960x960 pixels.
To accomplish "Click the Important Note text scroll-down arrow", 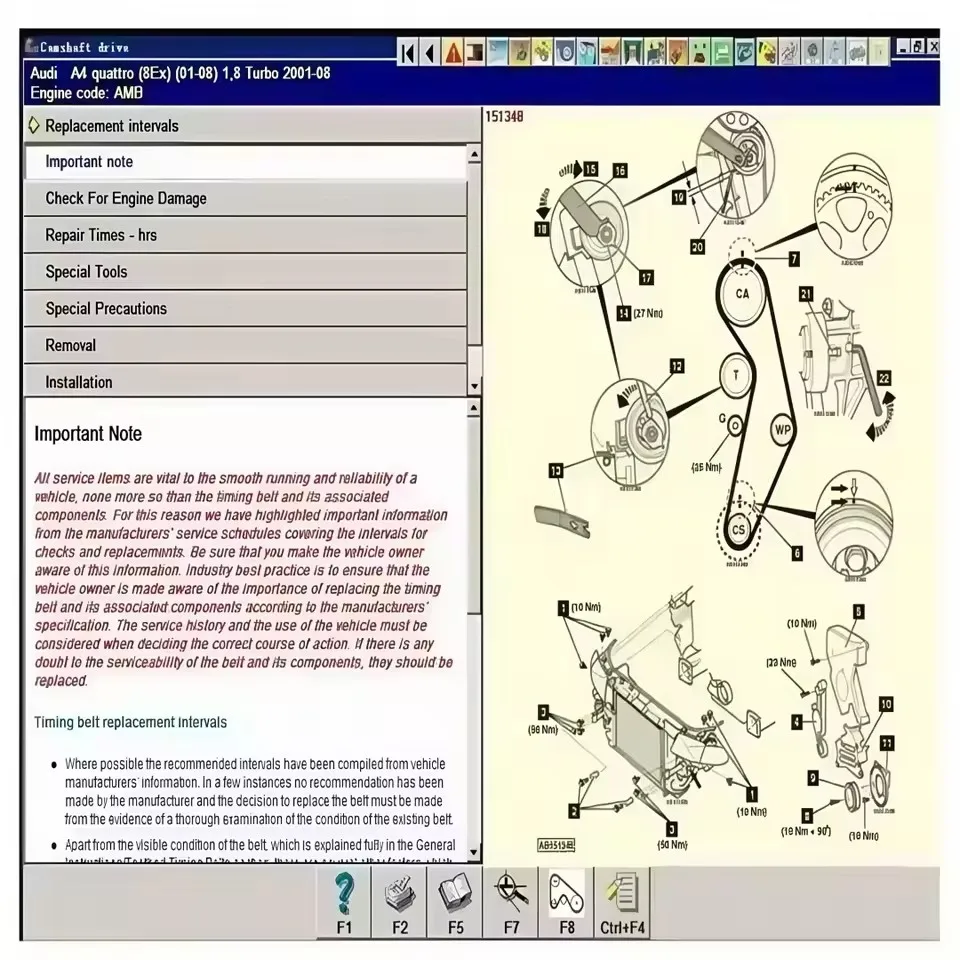I will (x=474, y=852).
